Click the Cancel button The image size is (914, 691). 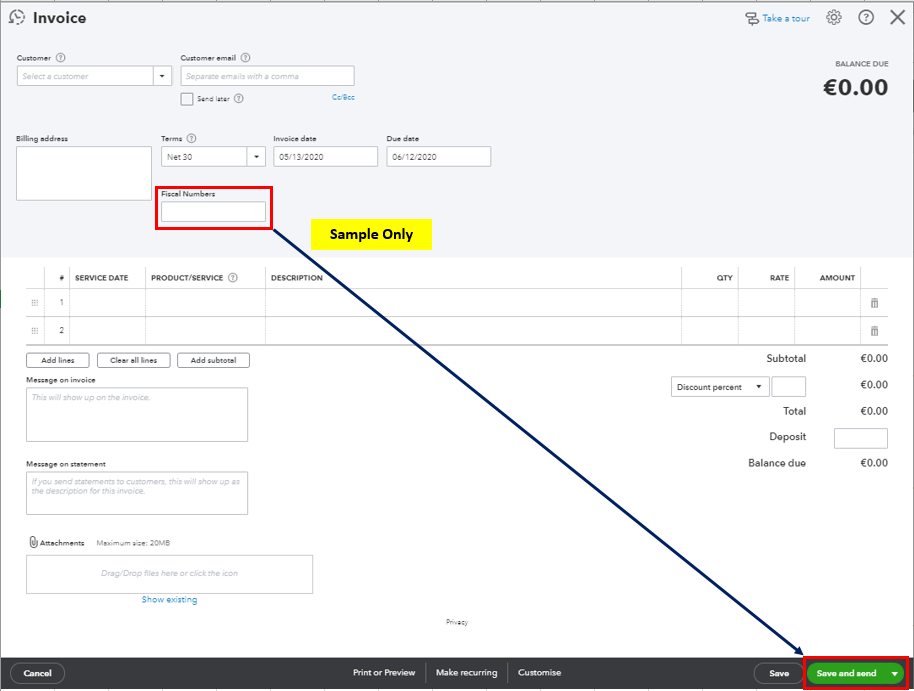[x=37, y=673]
